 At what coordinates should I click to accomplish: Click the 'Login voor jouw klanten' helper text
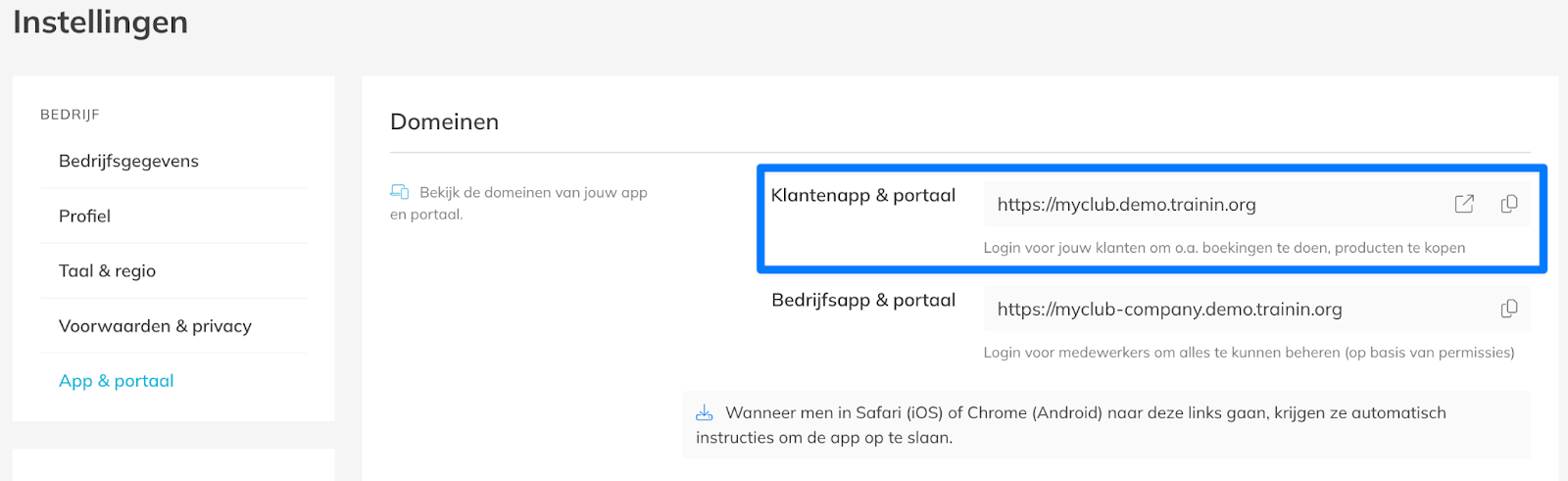1224,248
